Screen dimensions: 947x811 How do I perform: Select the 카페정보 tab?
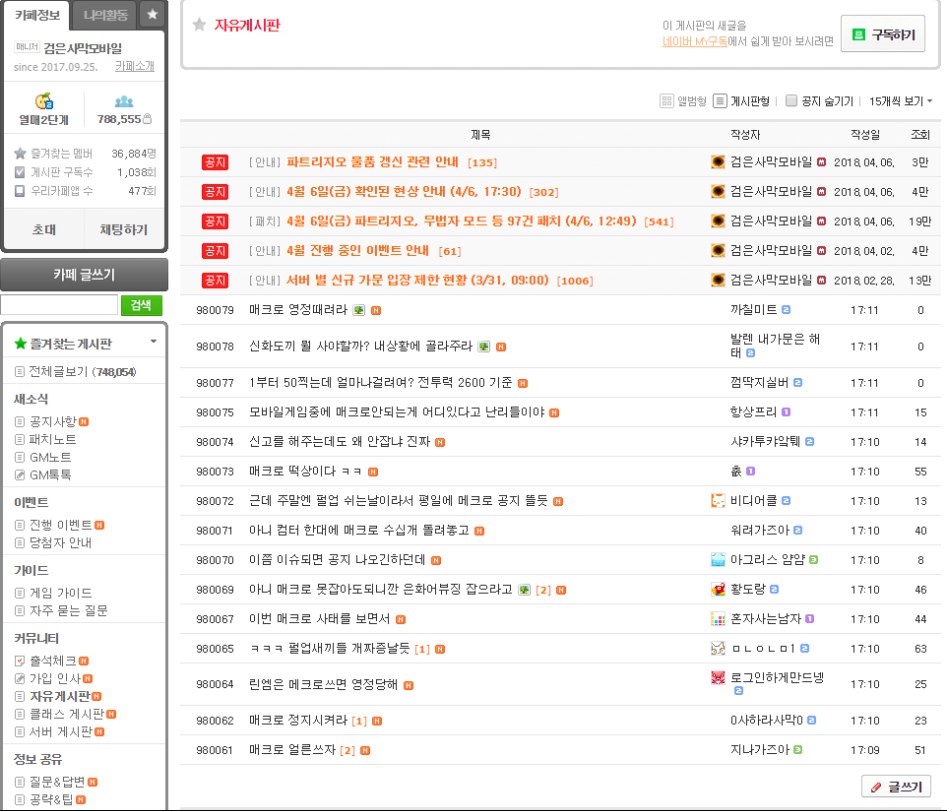click(37, 15)
